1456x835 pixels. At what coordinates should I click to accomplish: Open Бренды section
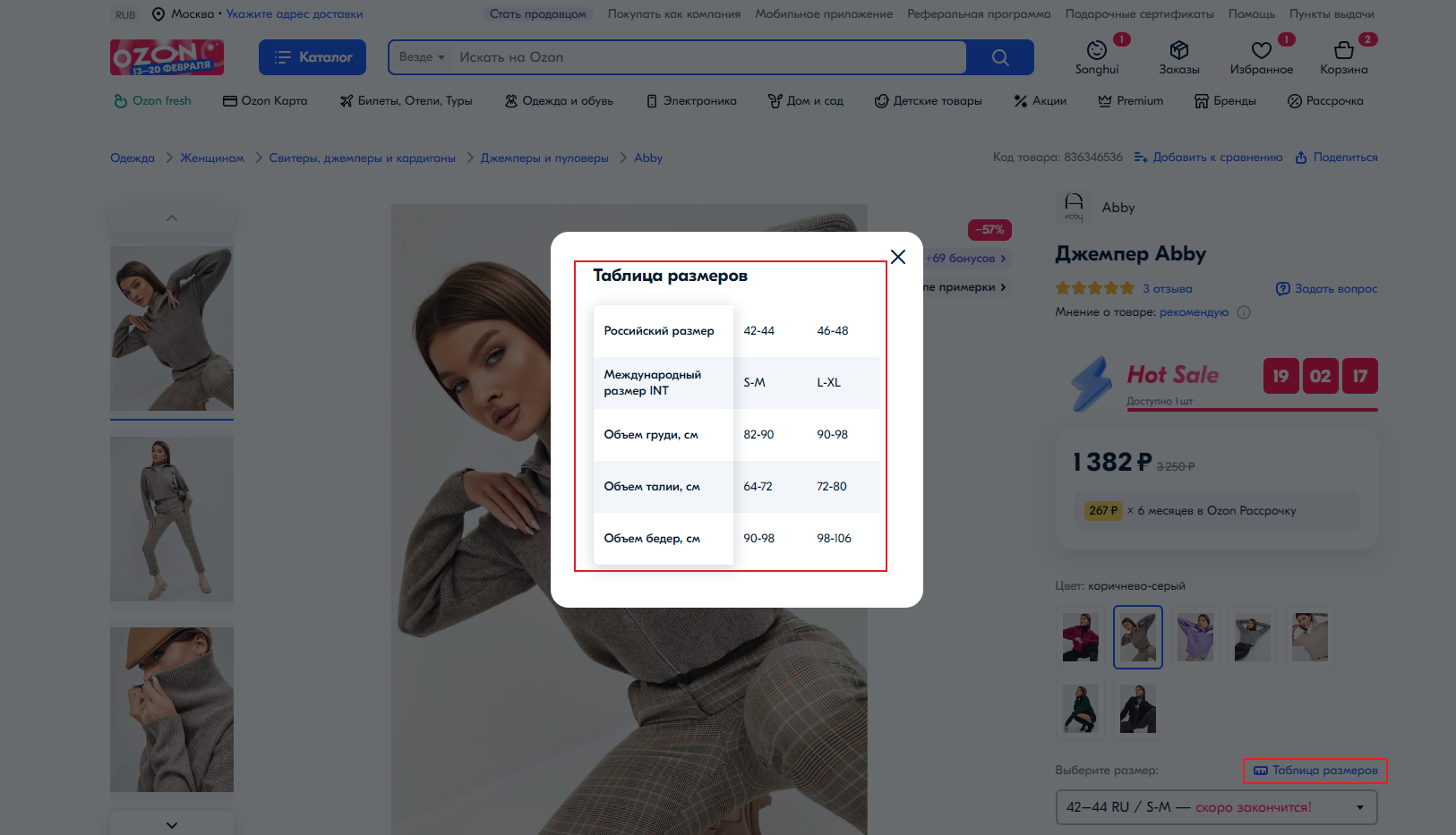coord(1225,101)
